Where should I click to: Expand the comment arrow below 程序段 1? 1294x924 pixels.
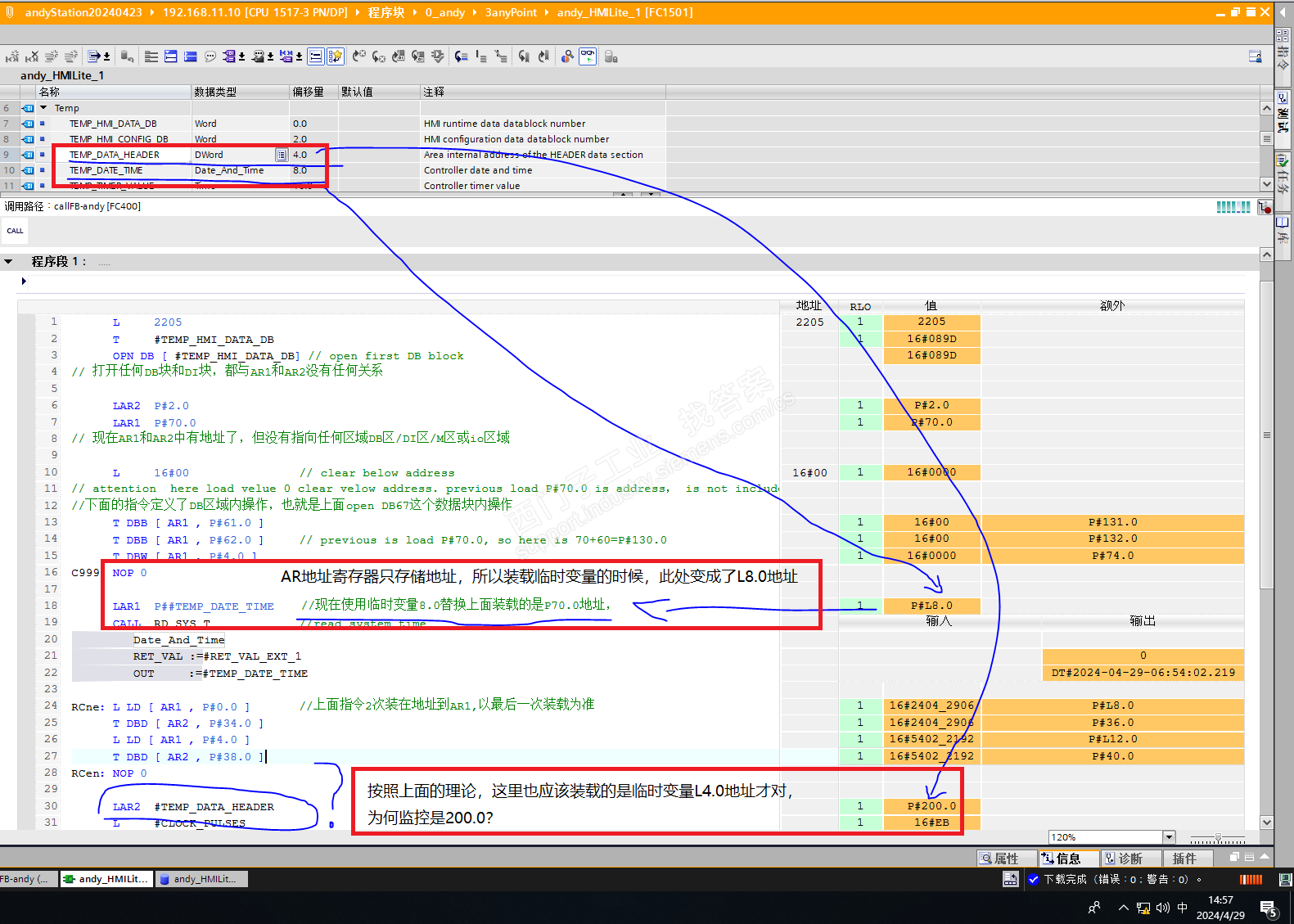click(x=24, y=282)
